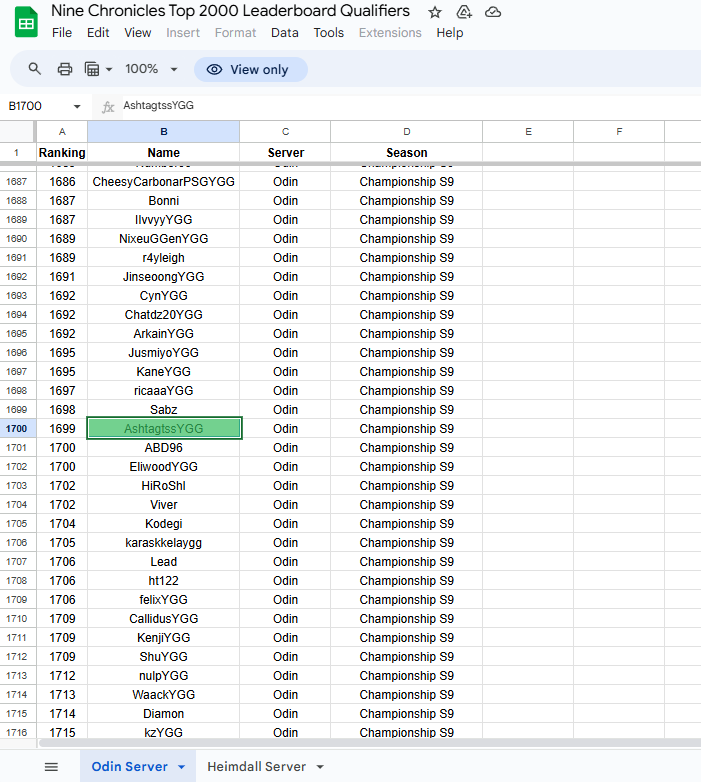Select the CallidusYGG cell
The image size is (701, 782).
164,618
